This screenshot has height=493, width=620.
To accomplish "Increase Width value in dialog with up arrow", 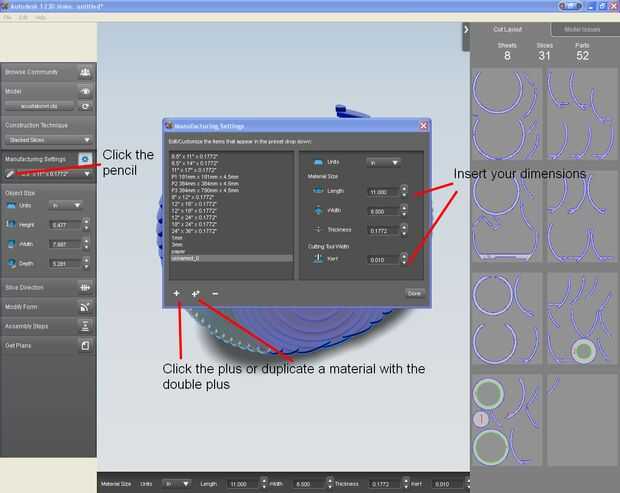I will [x=404, y=208].
